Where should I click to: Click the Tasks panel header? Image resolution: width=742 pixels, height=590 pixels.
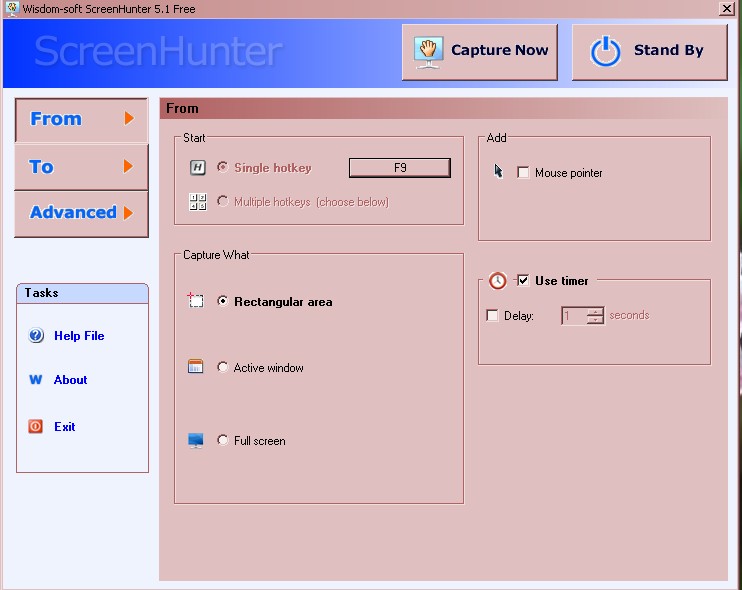click(x=82, y=293)
